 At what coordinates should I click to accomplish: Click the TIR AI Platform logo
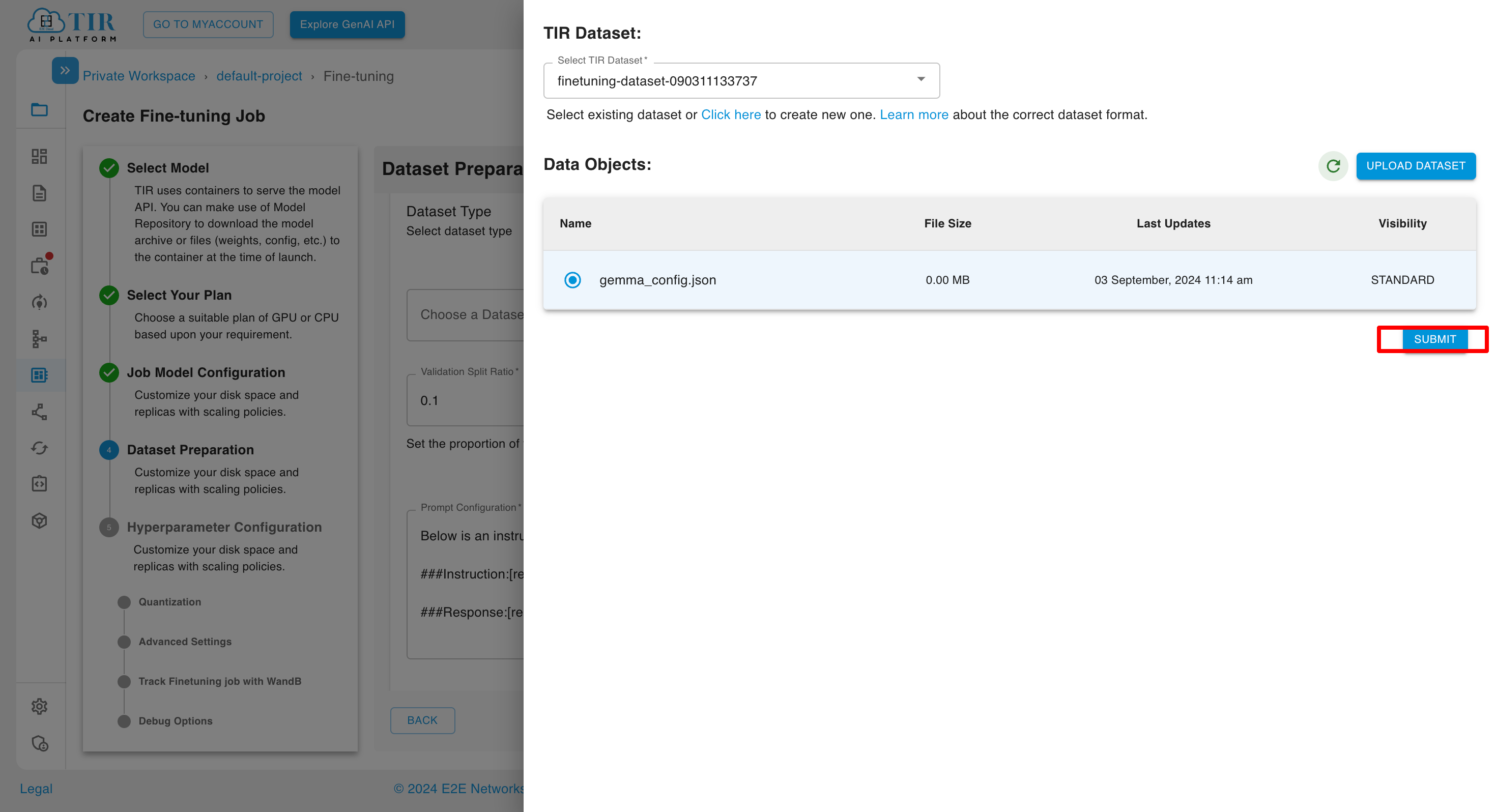click(x=72, y=24)
